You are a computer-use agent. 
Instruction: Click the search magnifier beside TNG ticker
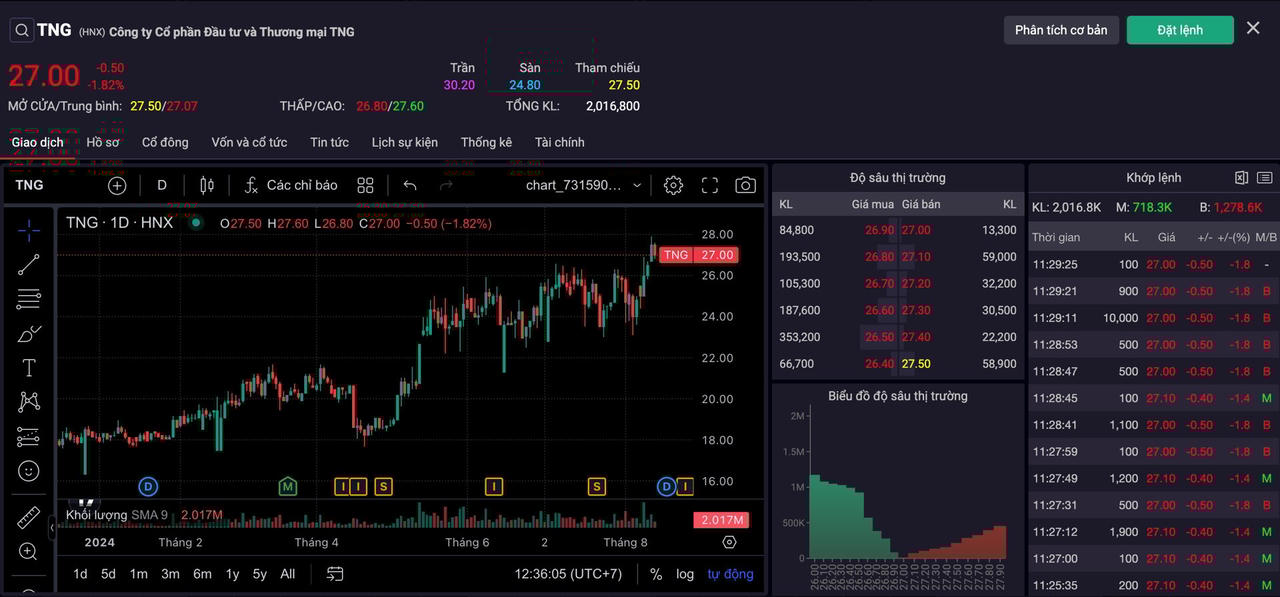tap(22, 30)
